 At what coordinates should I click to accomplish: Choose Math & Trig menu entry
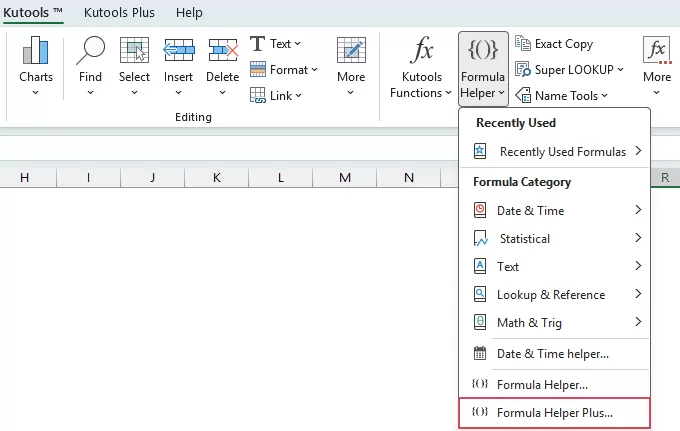pyautogui.click(x=555, y=322)
